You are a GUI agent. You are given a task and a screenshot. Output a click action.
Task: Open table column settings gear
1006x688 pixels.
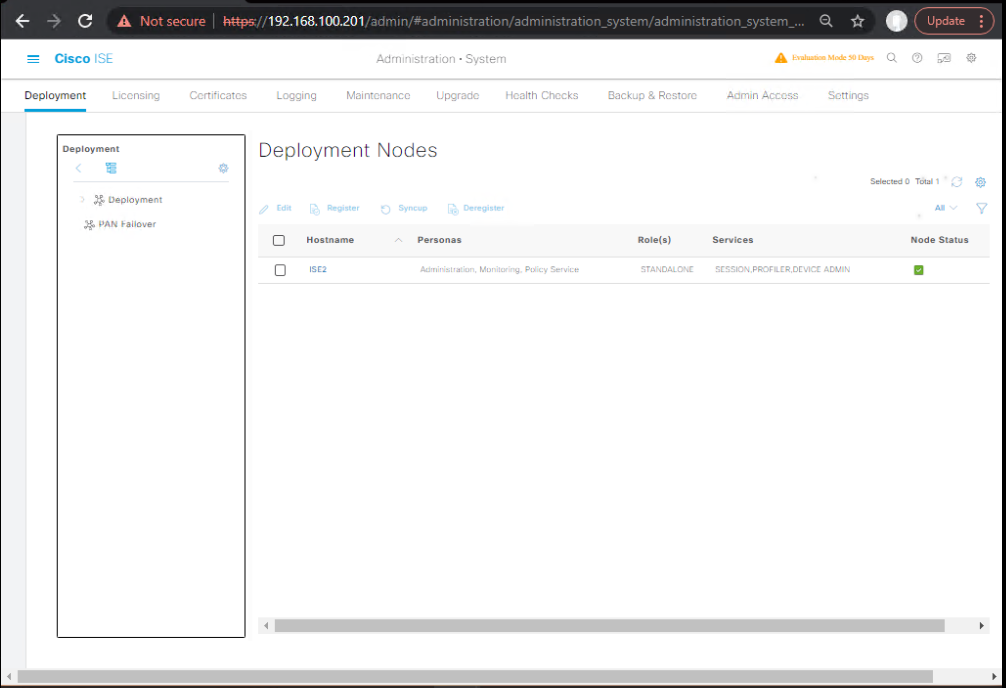(x=980, y=182)
